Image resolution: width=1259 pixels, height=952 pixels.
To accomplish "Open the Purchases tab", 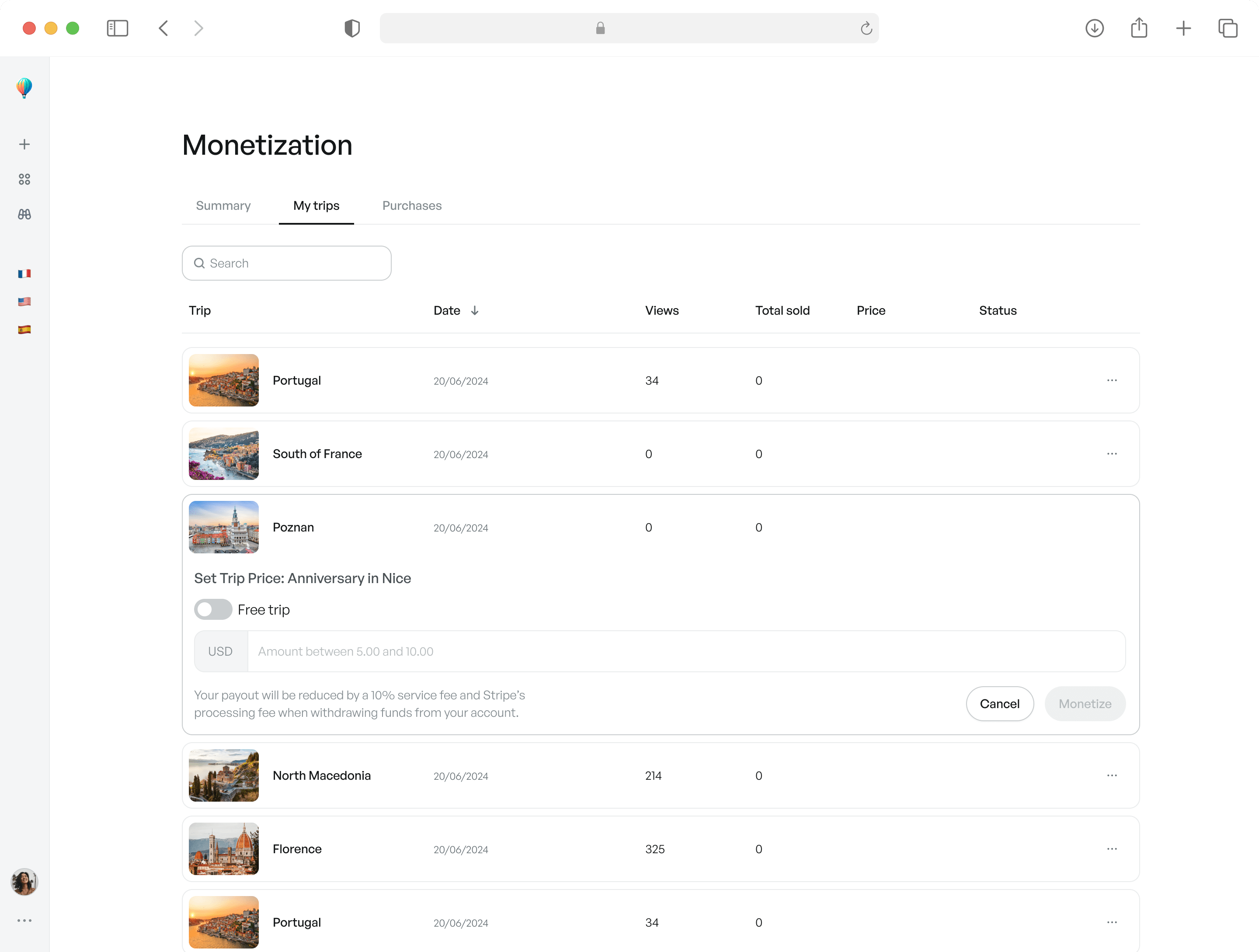I will pos(411,205).
